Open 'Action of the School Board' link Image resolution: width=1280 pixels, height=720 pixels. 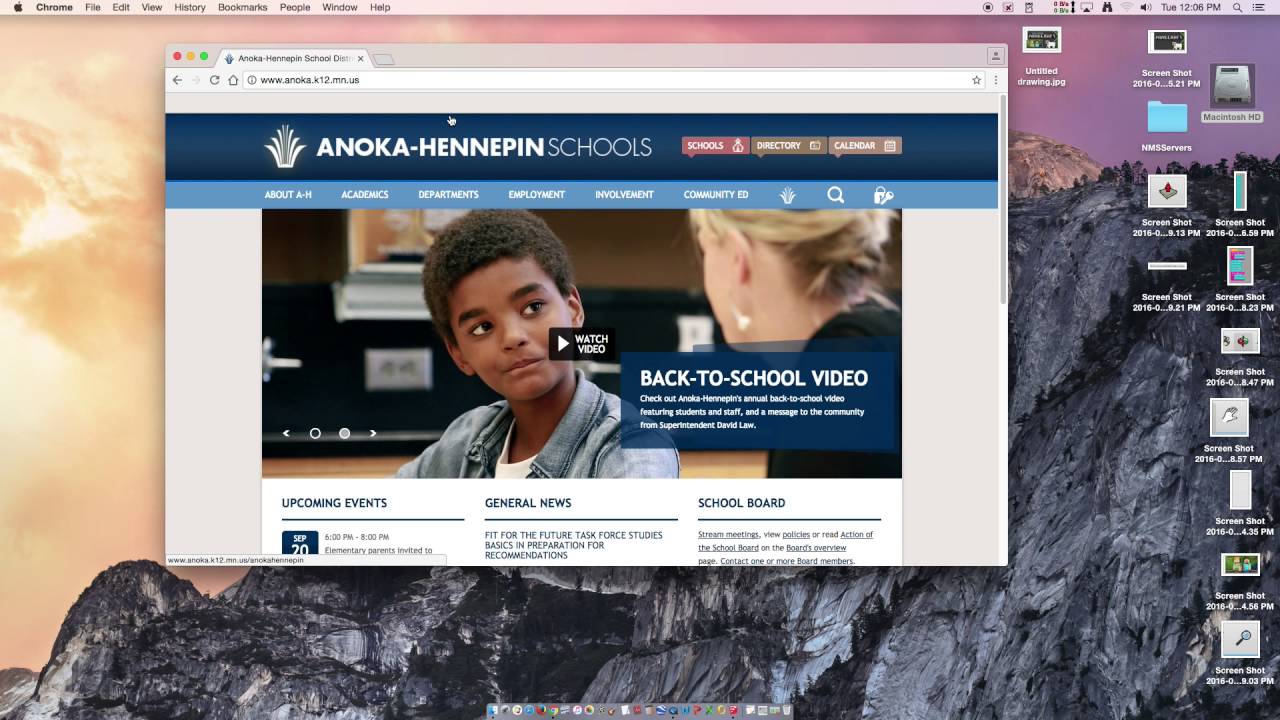pos(786,541)
